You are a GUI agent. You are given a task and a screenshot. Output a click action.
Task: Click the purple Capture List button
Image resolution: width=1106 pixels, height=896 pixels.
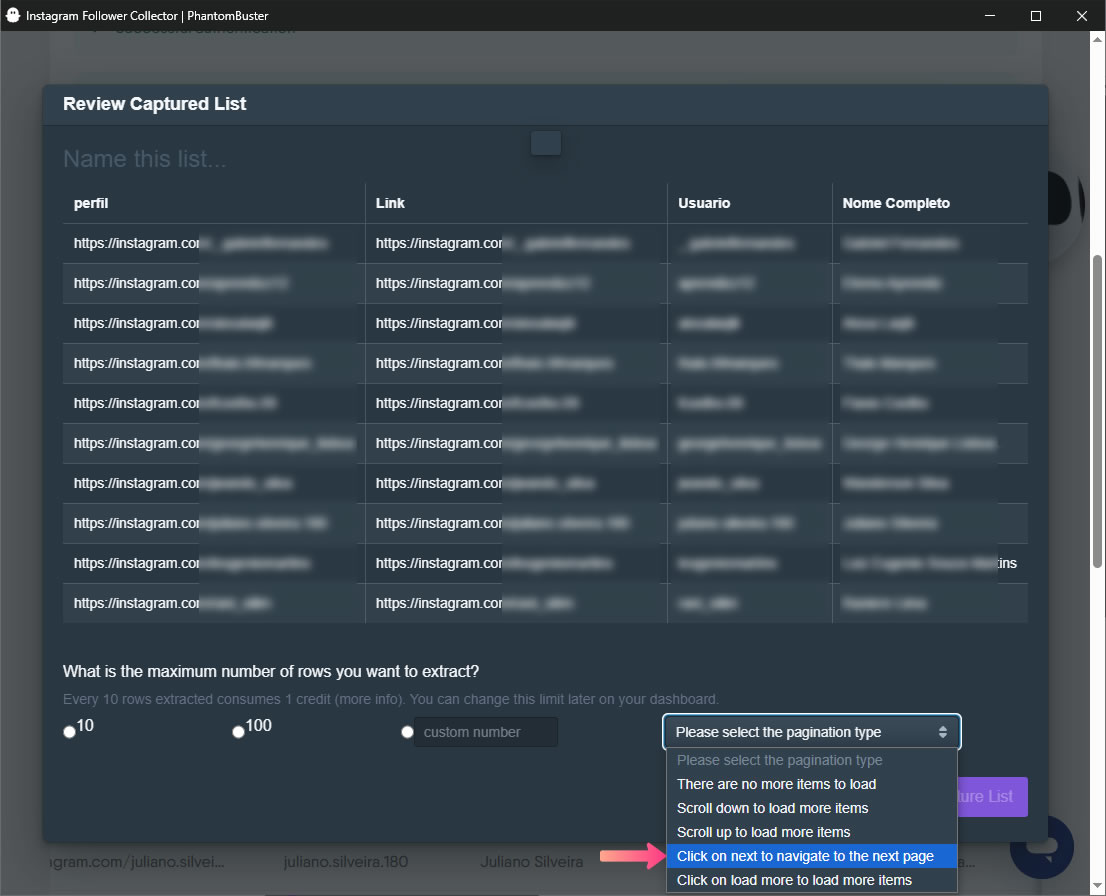[x=992, y=797]
